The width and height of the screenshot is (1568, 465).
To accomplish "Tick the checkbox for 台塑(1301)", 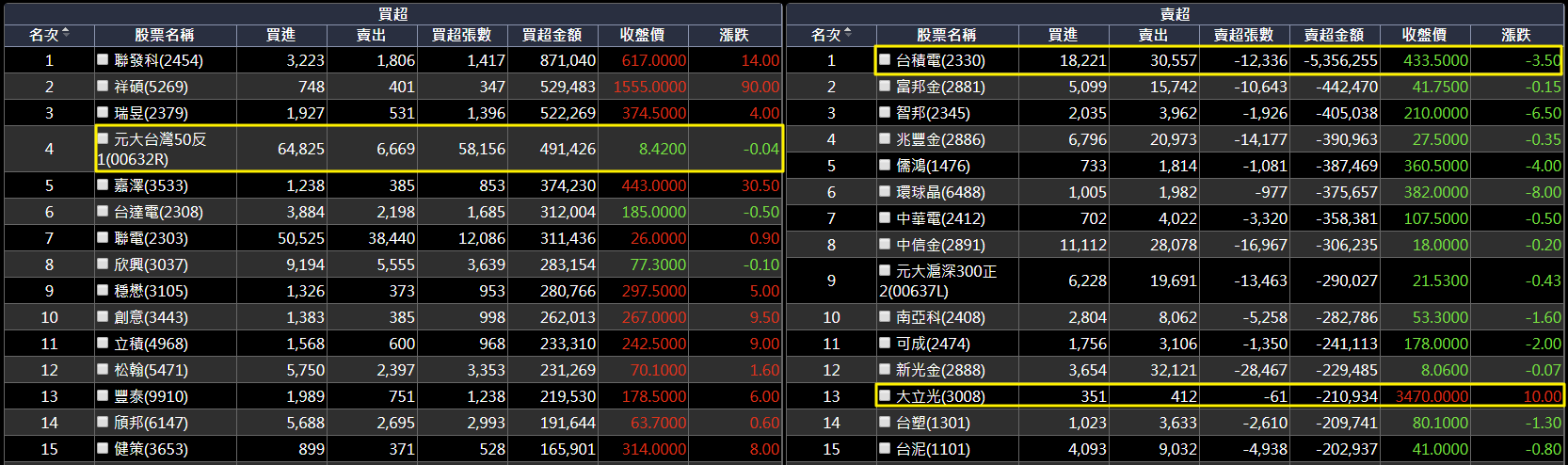I will (x=885, y=423).
